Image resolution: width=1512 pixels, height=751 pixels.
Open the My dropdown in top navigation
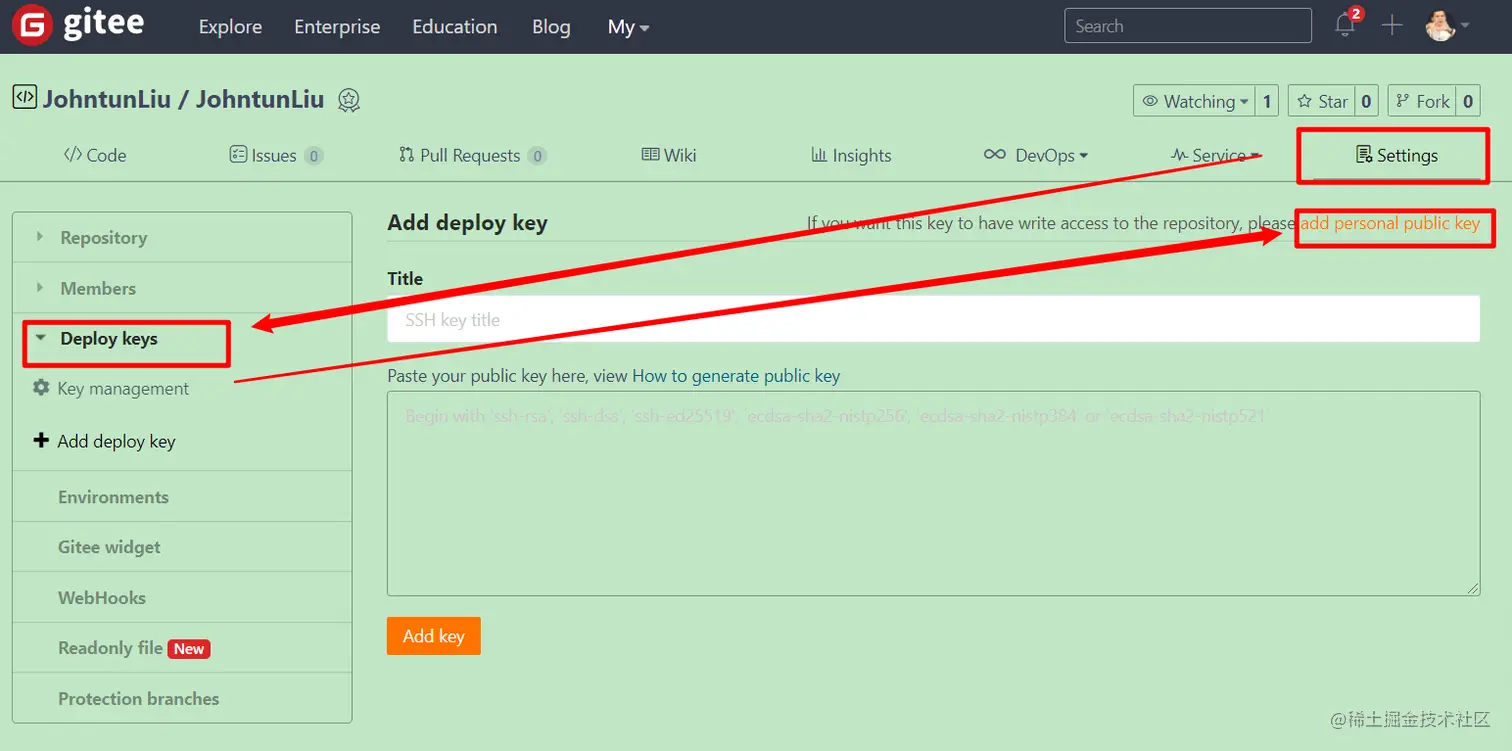click(628, 27)
